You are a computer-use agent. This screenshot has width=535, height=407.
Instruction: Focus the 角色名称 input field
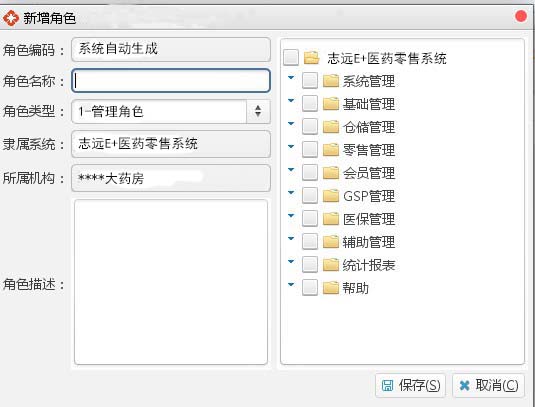[x=171, y=81]
